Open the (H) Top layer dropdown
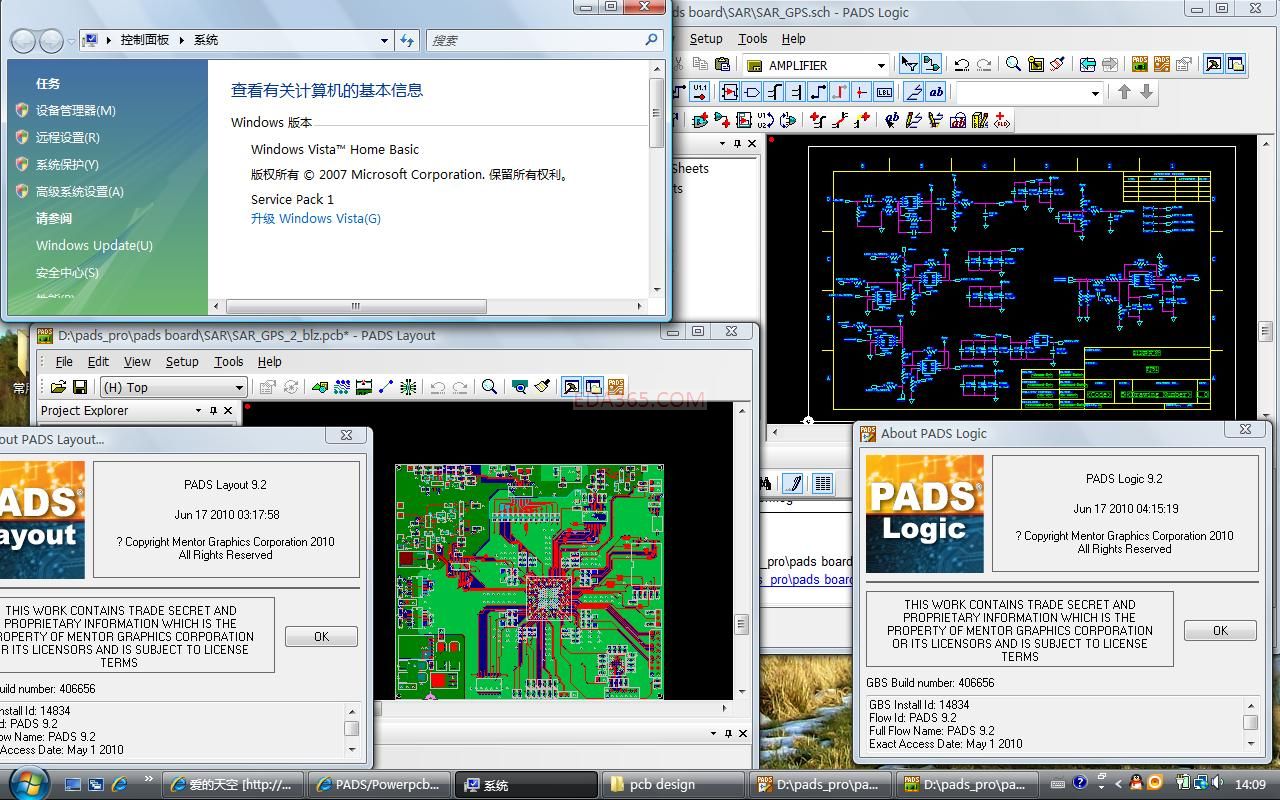 pos(239,388)
